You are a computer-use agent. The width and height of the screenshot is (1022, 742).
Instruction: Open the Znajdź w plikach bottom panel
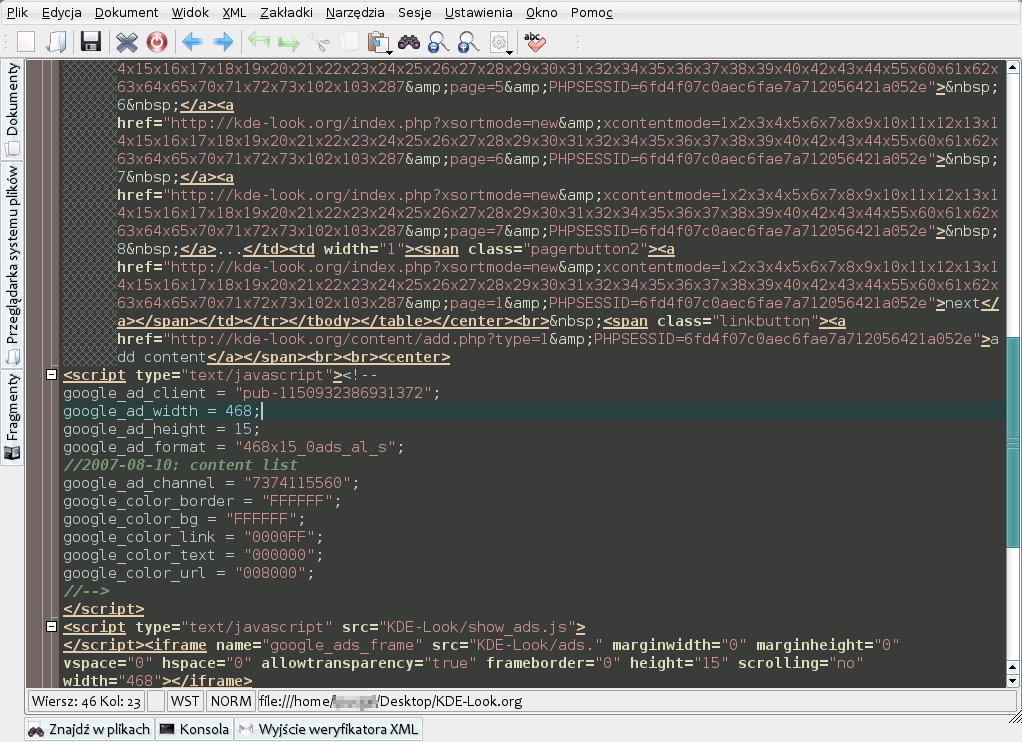[x=89, y=729]
